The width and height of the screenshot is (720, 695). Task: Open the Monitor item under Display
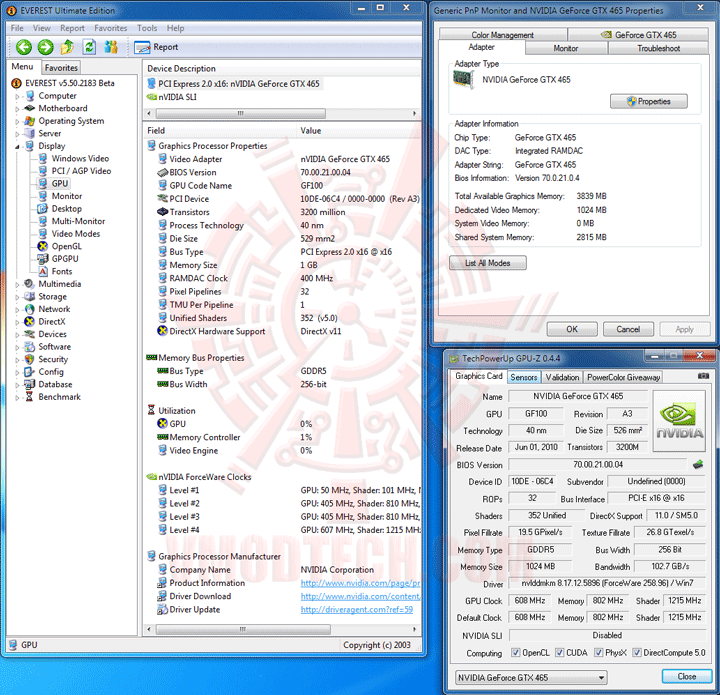tap(60, 196)
